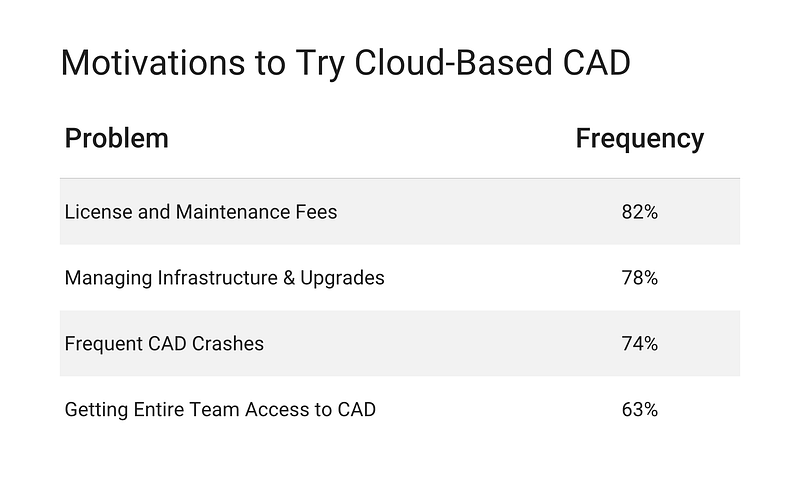Click the word Upgrades in second row
Screen dimensions: 800x477
pyautogui.click(x=342, y=279)
